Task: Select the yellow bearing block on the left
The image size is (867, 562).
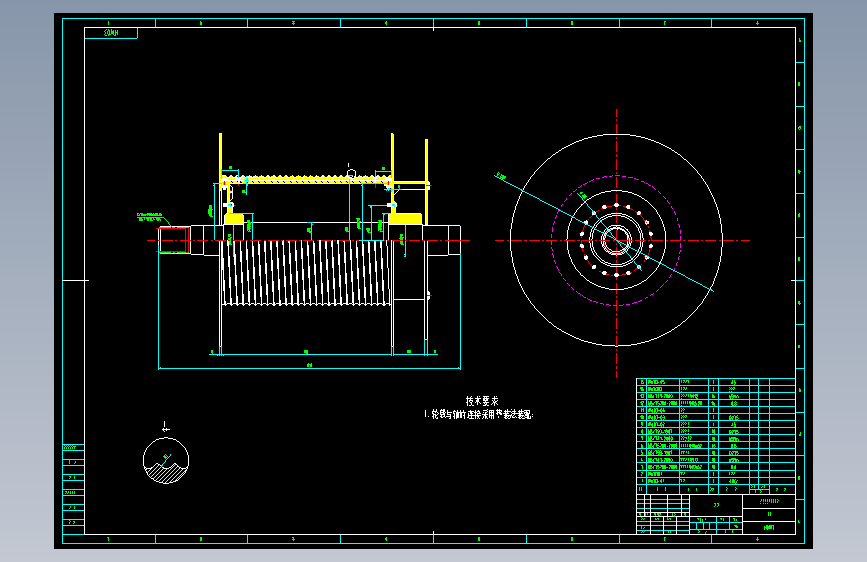Action: 234,219
